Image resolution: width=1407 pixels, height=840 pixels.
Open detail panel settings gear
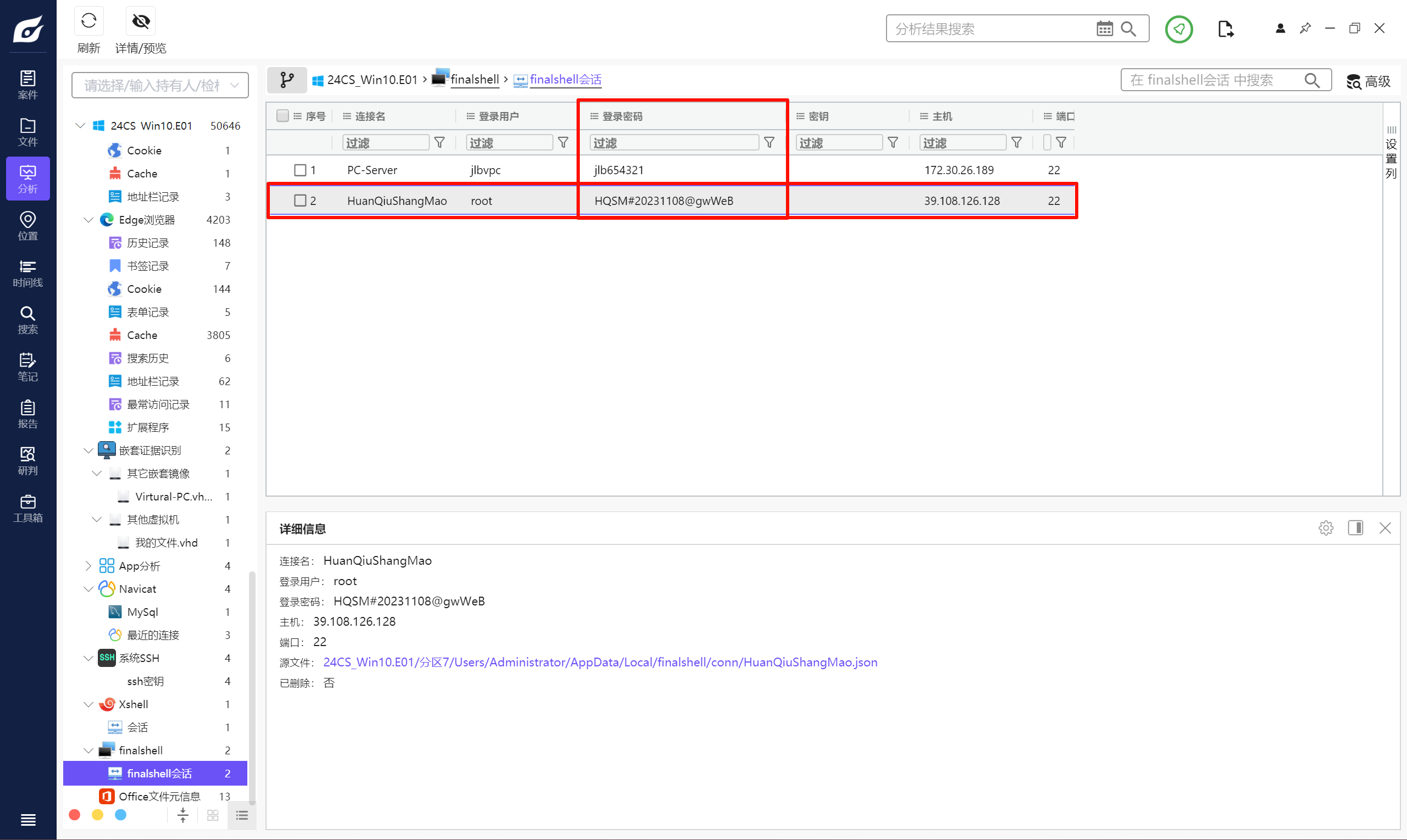(x=1326, y=528)
